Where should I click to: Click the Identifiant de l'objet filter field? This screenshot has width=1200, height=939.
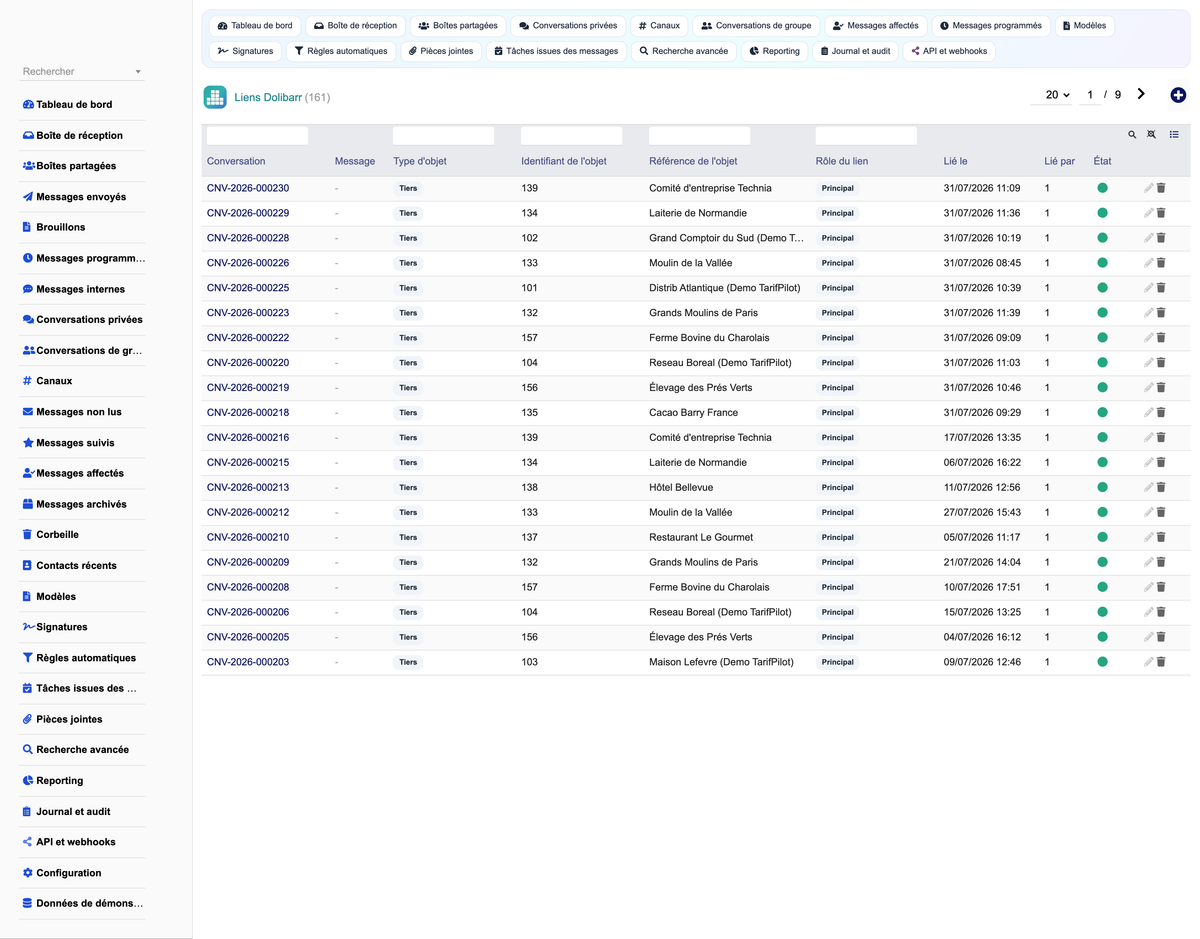[571, 135]
